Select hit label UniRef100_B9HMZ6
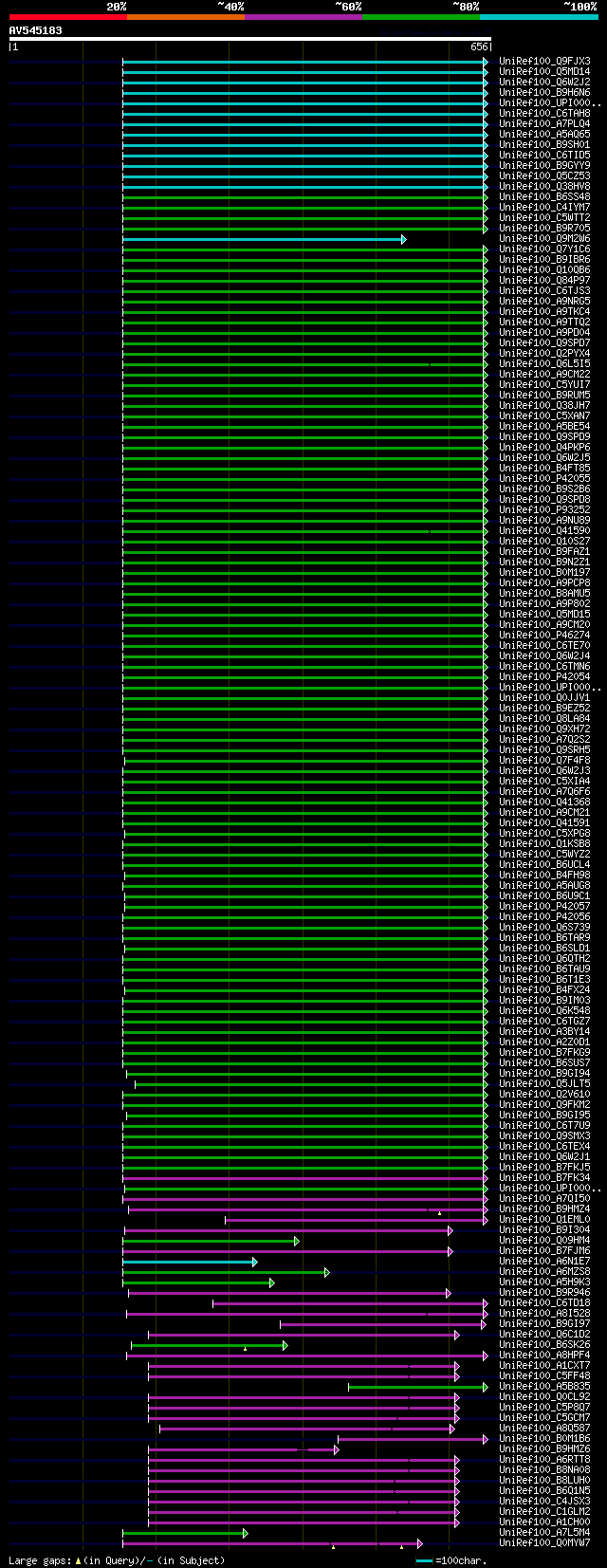The width and height of the screenshot is (607, 1568). pos(544,1448)
